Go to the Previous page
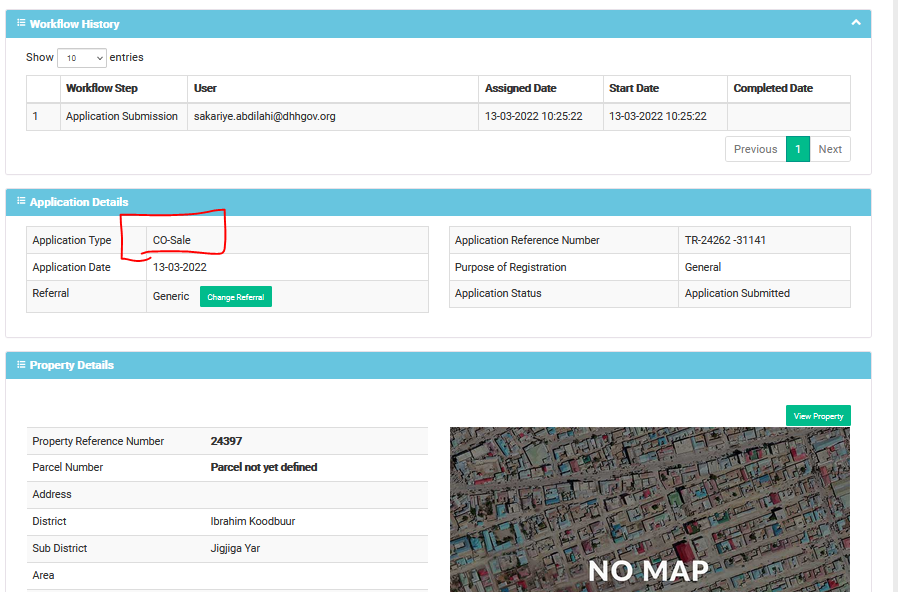Screen dimensions: 898x592 [755, 149]
